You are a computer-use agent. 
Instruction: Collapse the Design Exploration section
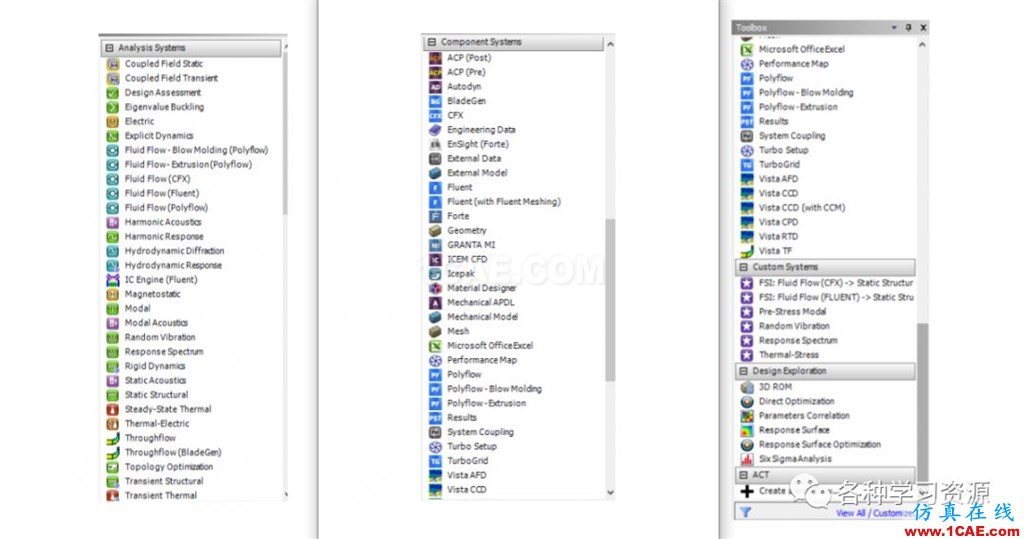click(743, 371)
